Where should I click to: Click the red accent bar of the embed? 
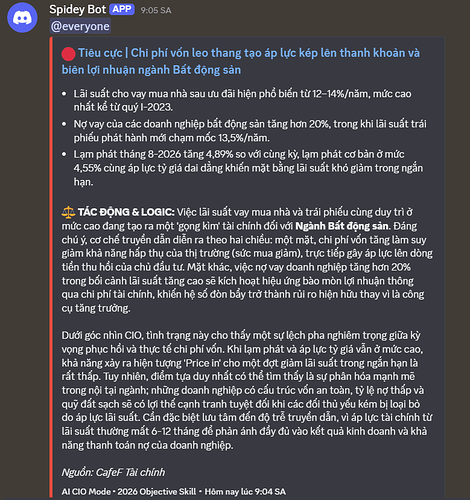point(51,267)
